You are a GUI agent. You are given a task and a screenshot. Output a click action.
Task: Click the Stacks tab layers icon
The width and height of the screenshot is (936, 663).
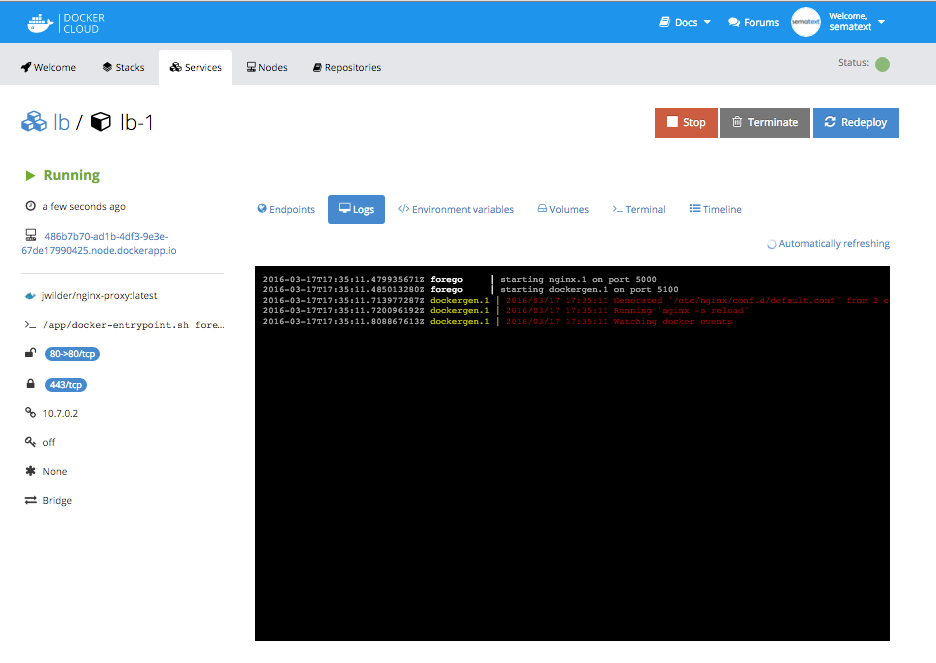(x=107, y=67)
